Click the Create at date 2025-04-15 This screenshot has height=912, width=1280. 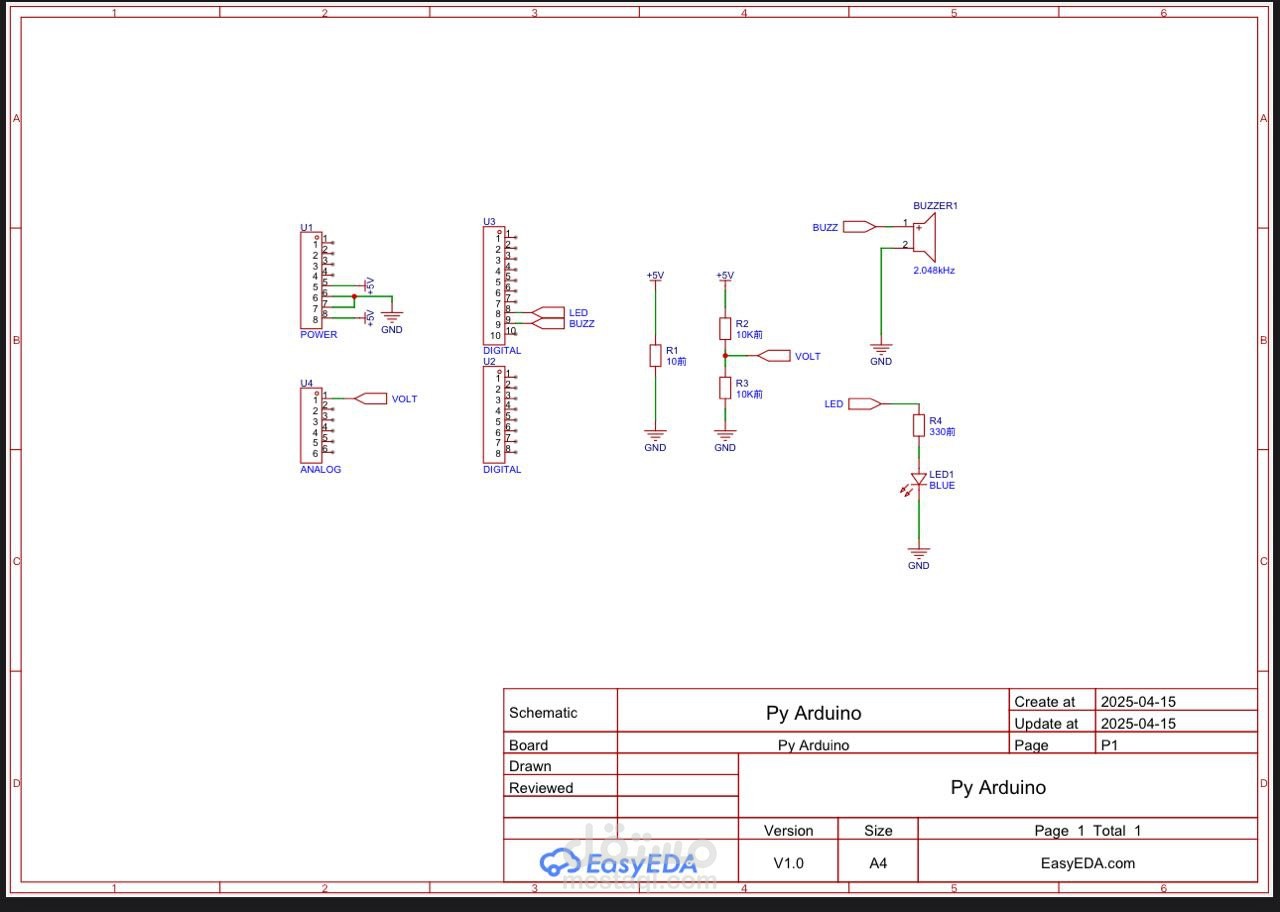(1138, 702)
